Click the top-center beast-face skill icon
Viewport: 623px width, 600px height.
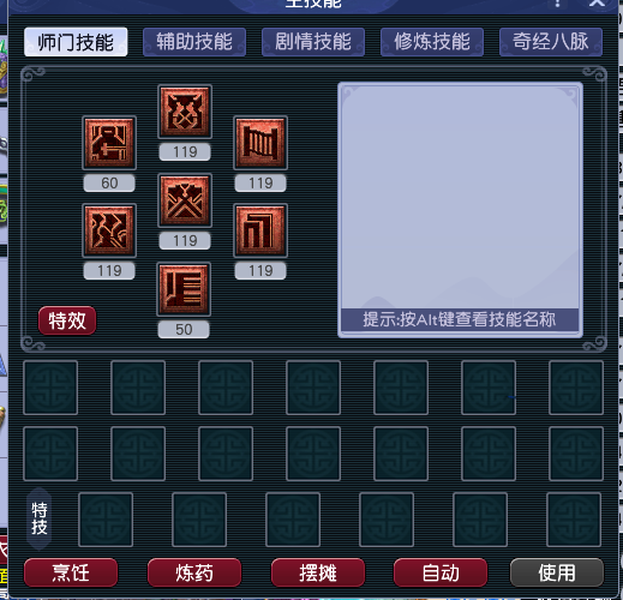pos(185,111)
